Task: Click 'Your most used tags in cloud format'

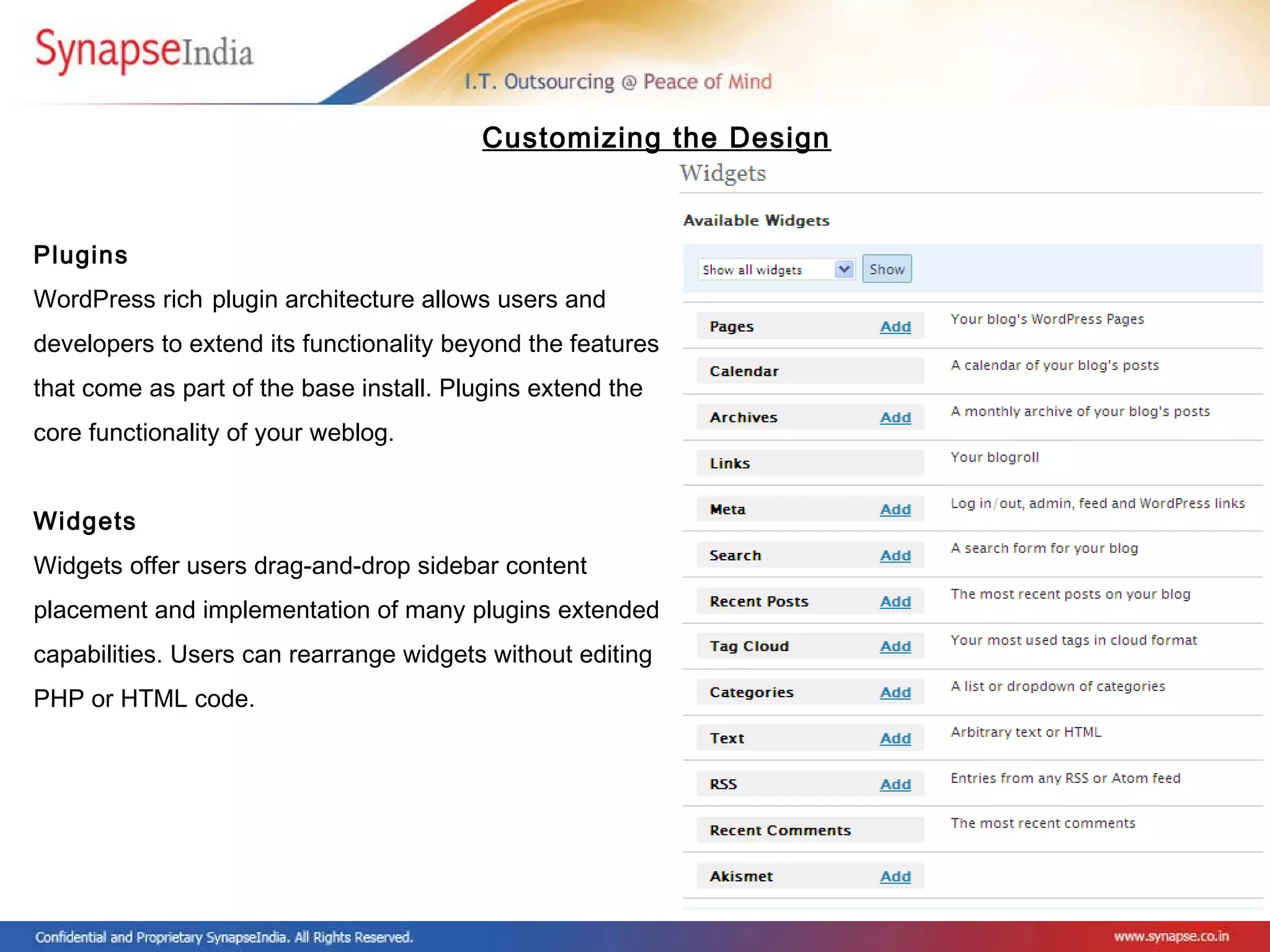Action: (1073, 640)
